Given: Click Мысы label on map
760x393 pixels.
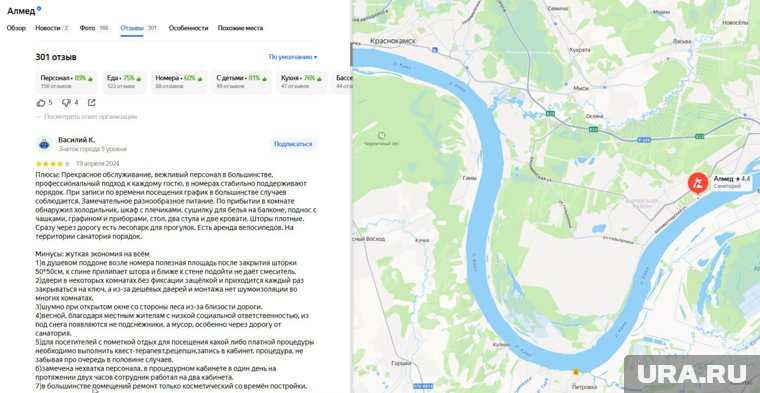Looking at the screenshot, I should pyautogui.click(x=580, y=88).
